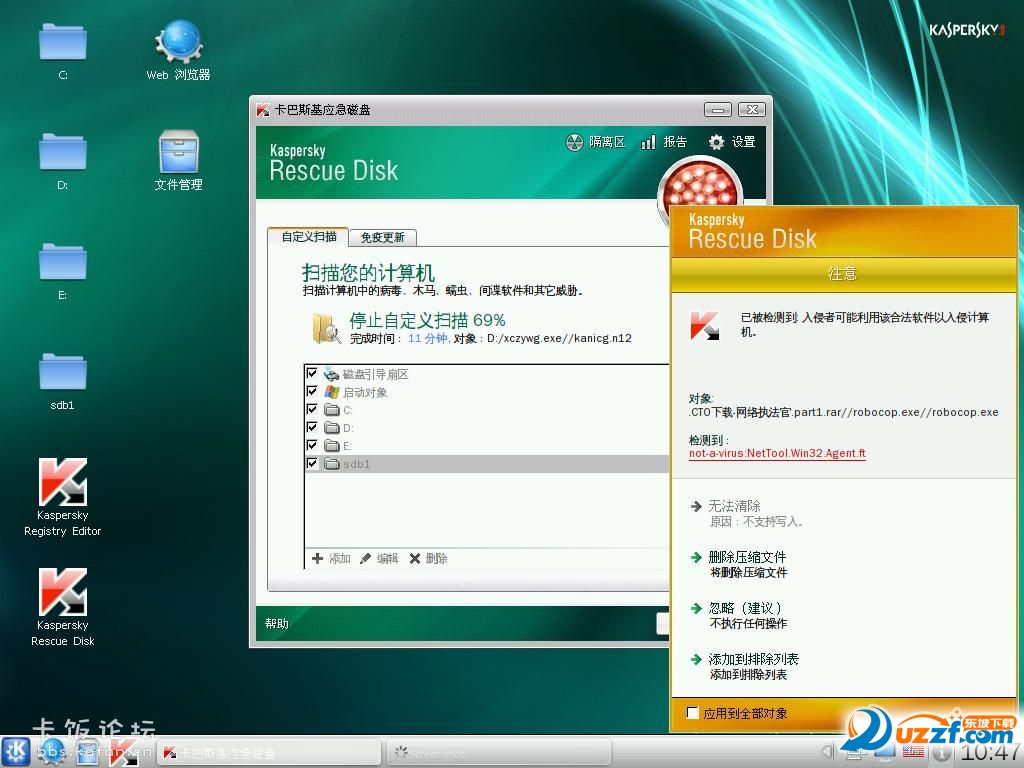Uncheck the sdb1 scan checkbox
The height and width of the screenshot is (768, 1024).
tap(312, 463)
